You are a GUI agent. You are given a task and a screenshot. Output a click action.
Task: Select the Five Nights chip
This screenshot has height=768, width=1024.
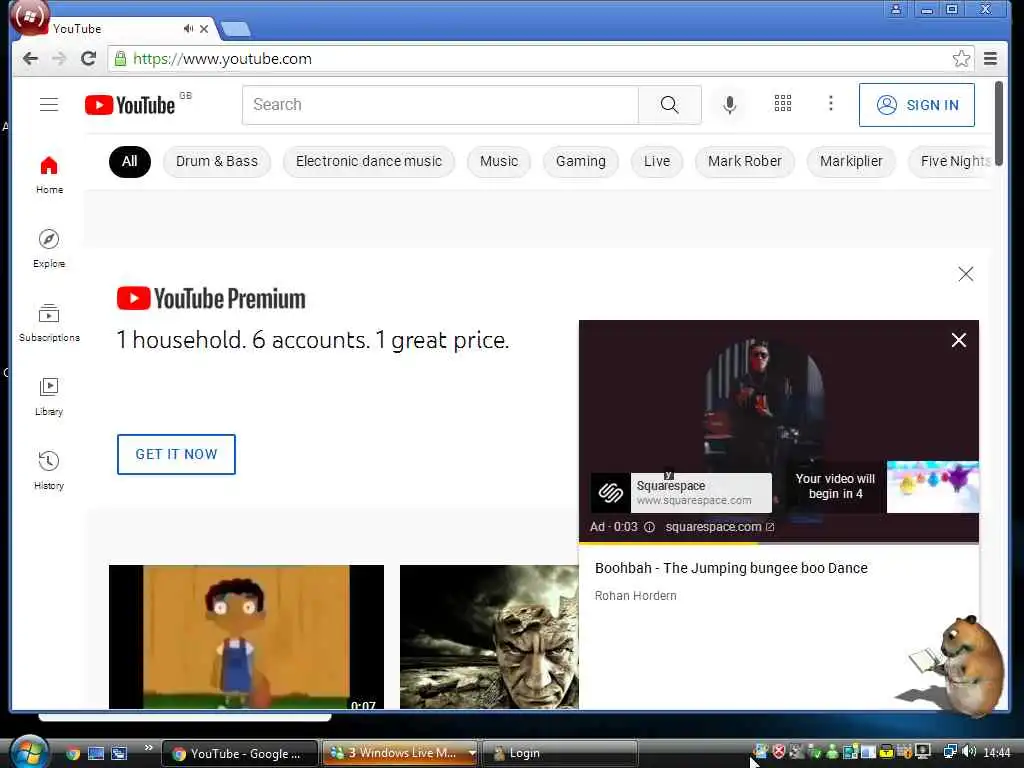950,161
